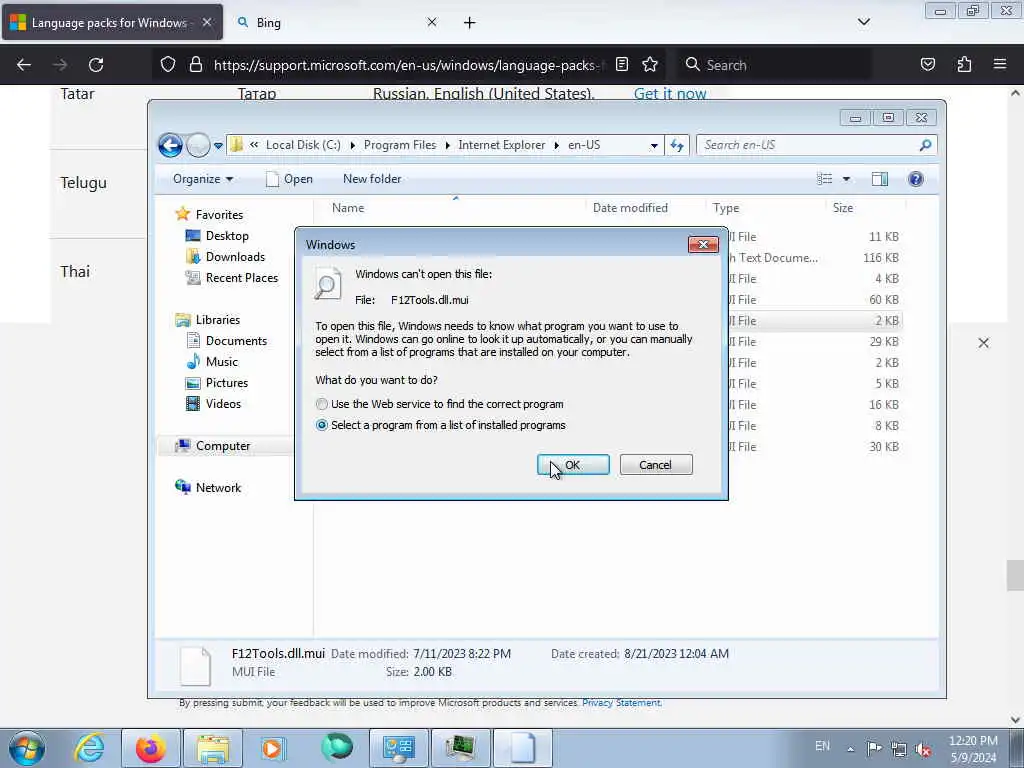Open Windows Explorer taskbar icon
Viewport: 1024px width, 768px height.
213,748
